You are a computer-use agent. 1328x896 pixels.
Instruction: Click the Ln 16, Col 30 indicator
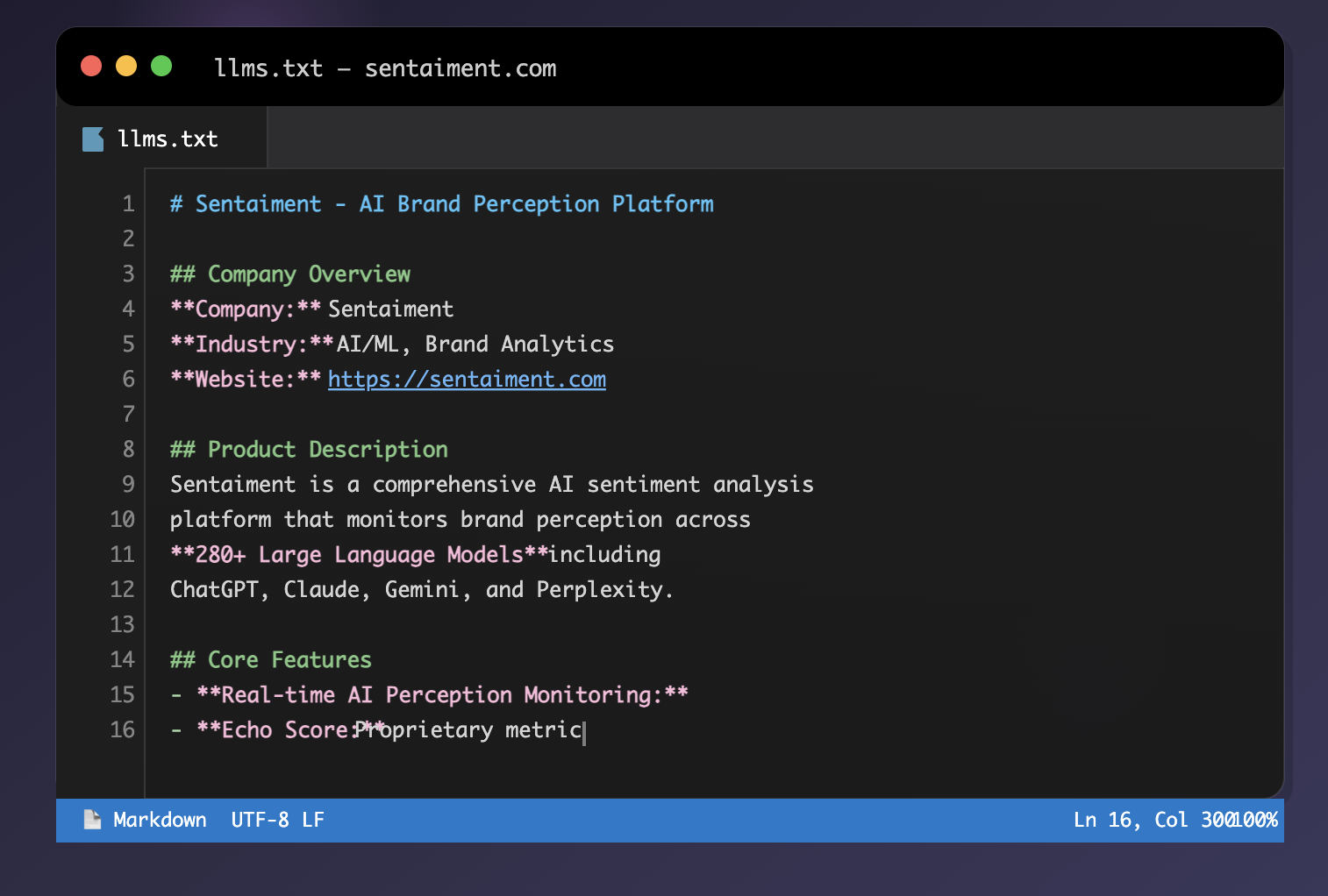coord(1149,820)
